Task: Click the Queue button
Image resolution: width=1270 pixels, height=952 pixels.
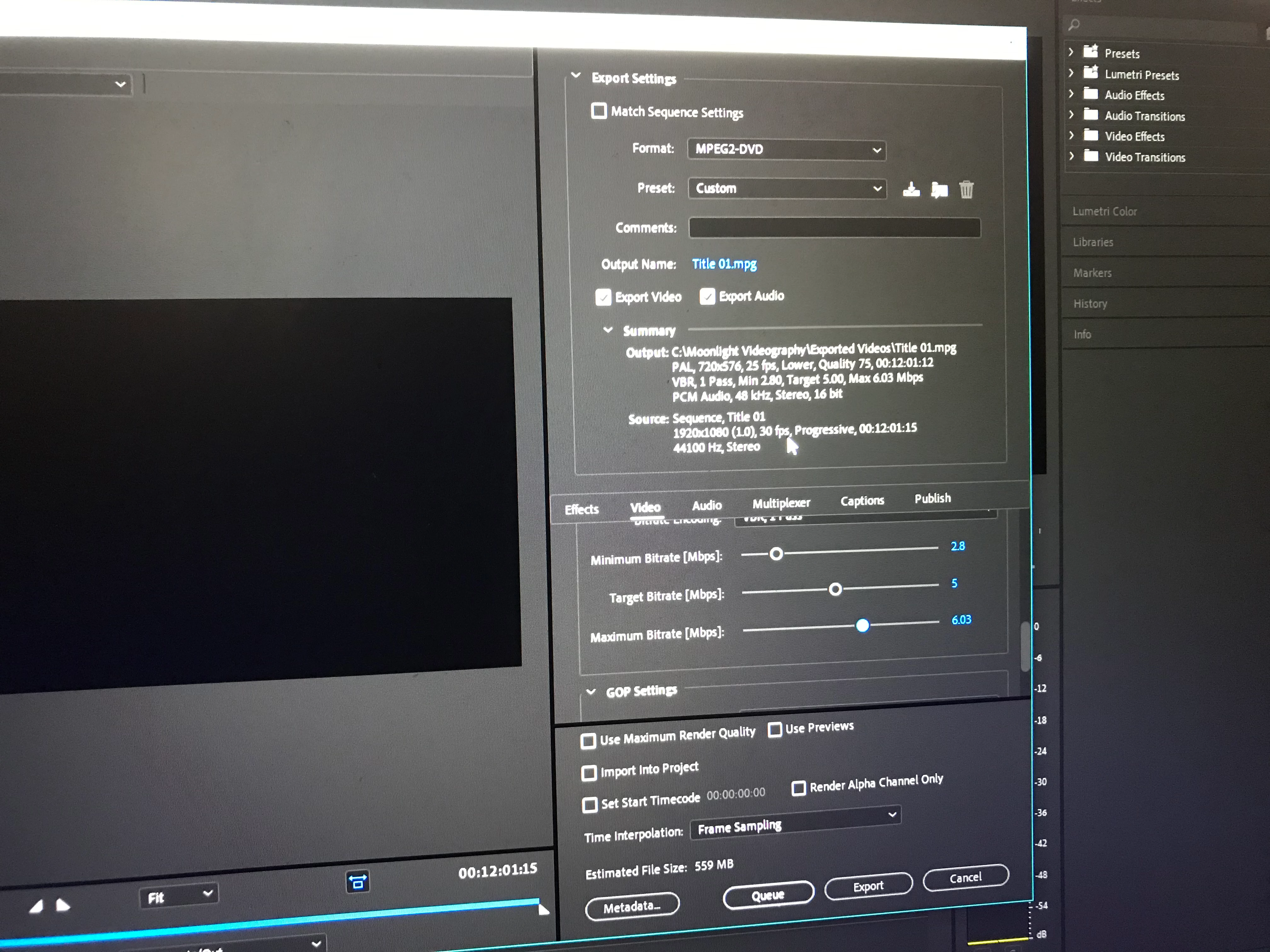Action: pyautogui.click(x=768, y=895)
